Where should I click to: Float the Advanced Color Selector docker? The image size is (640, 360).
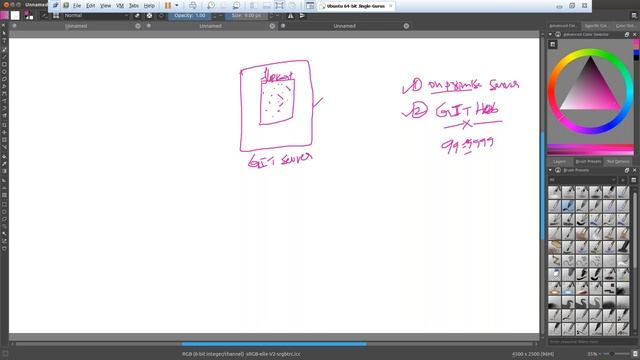[x=627, y=35]
